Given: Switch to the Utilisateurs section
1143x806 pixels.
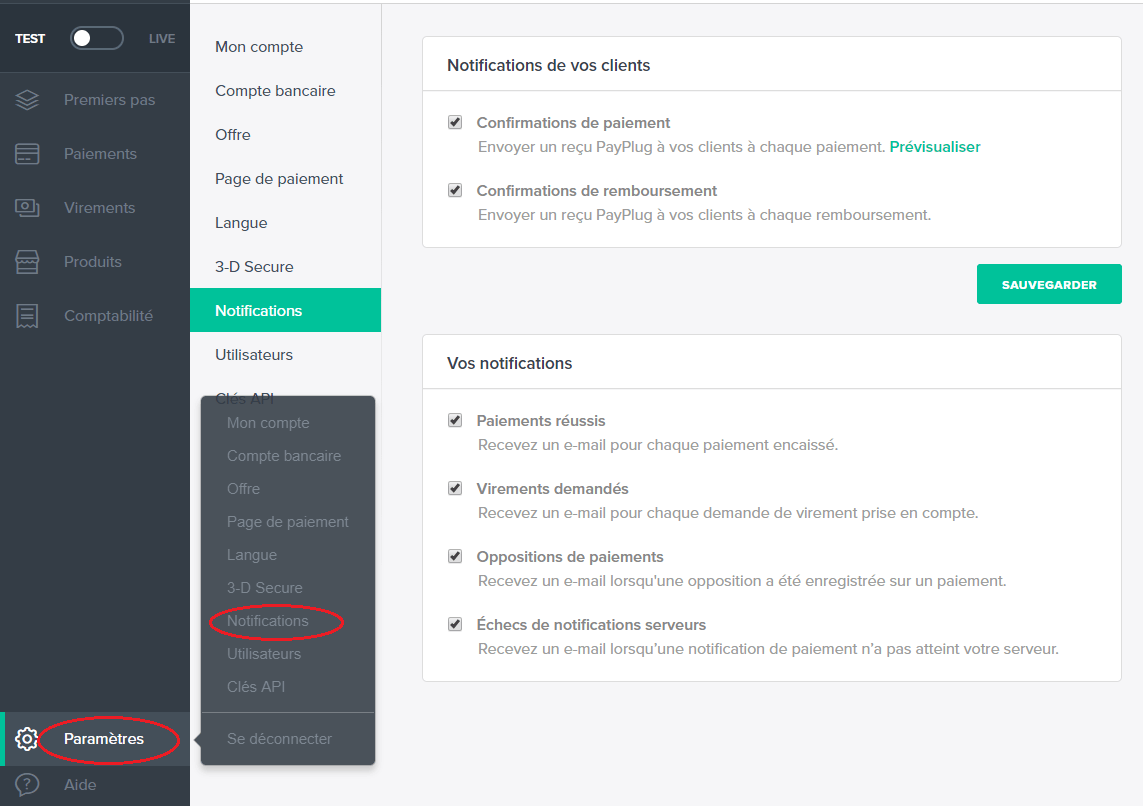Looking at the screenshot, I should tap(253, 354).
